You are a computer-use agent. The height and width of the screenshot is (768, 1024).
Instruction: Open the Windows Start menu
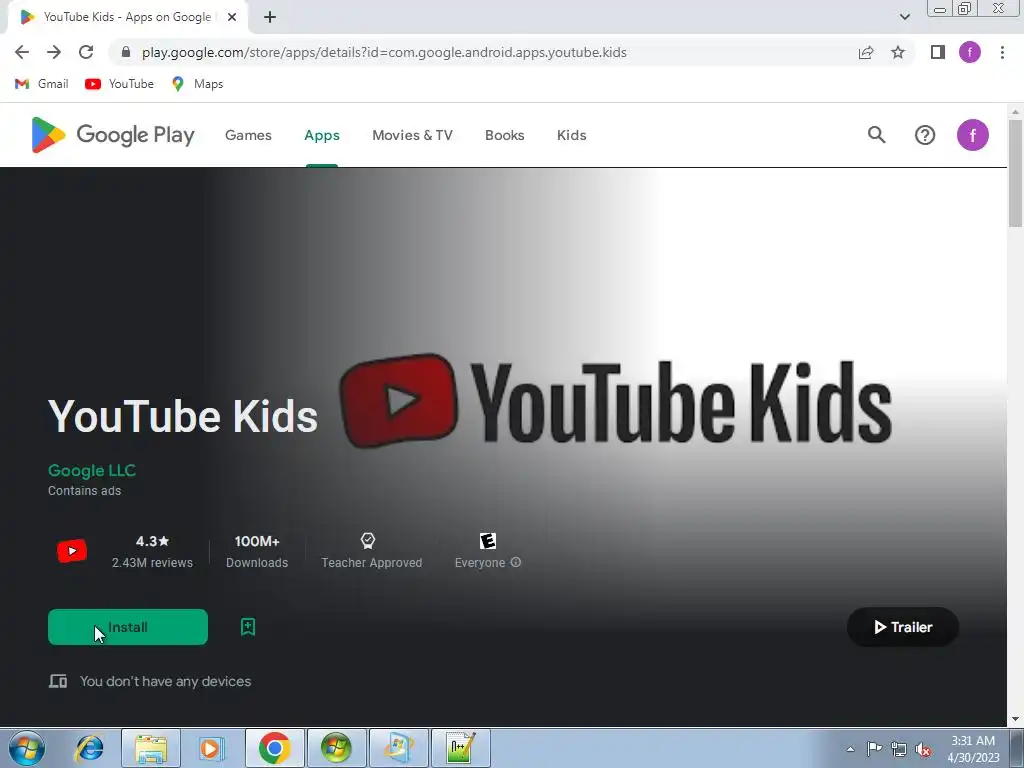point(27,748)
